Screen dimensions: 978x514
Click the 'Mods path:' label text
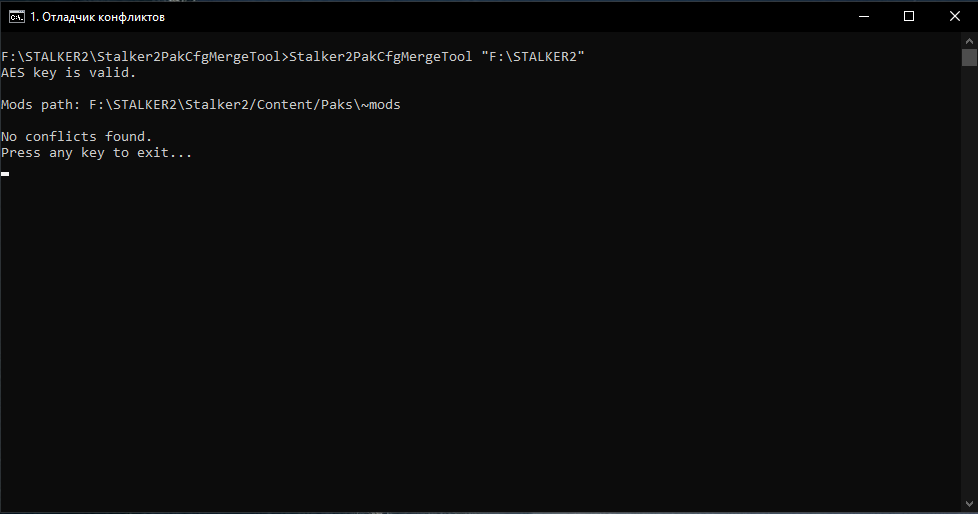coord(41,104)
